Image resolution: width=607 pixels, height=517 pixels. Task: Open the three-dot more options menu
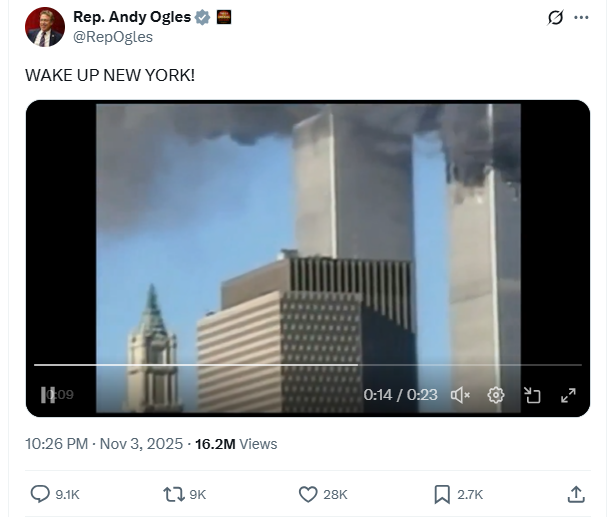(x=581, y=17)
